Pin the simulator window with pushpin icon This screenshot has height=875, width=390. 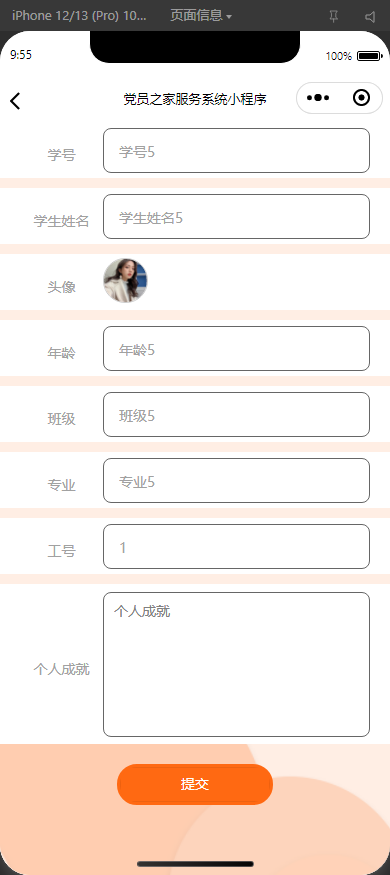(334, 16)
